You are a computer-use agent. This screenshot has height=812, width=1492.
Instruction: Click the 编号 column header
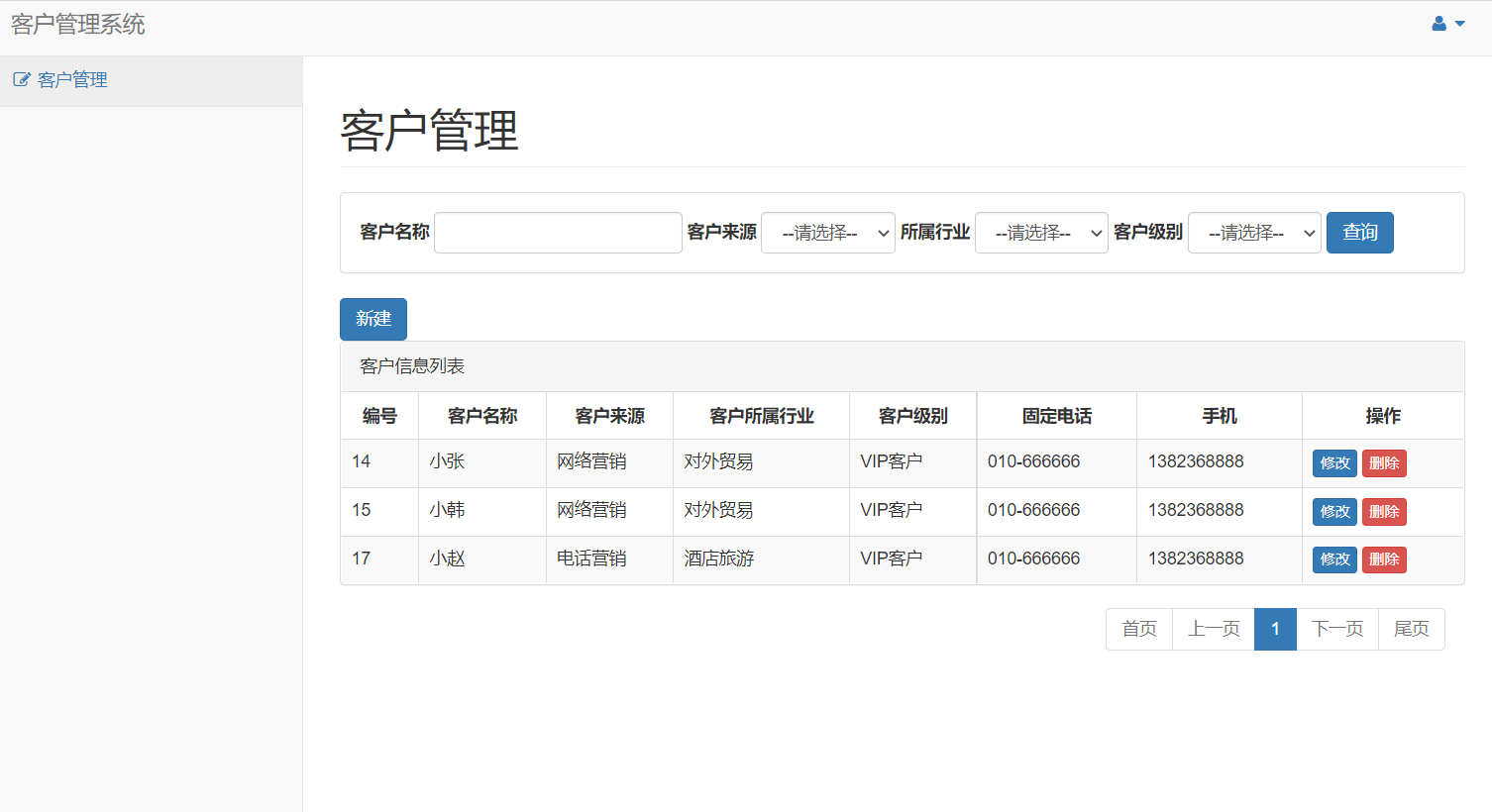click(x=379, y=416)
